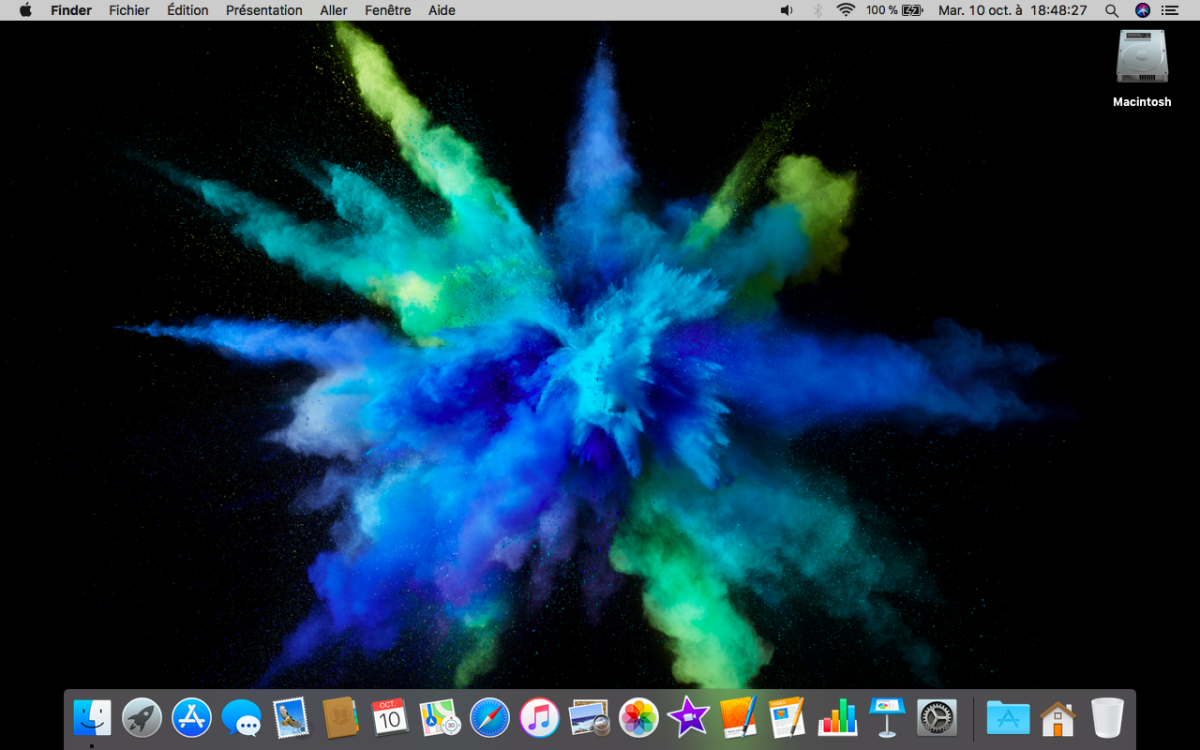Image resolution: width=1200 pixels, height=750 pixels.
Task: Open System Preferences from the dock
Action: (x=937, y=717)
